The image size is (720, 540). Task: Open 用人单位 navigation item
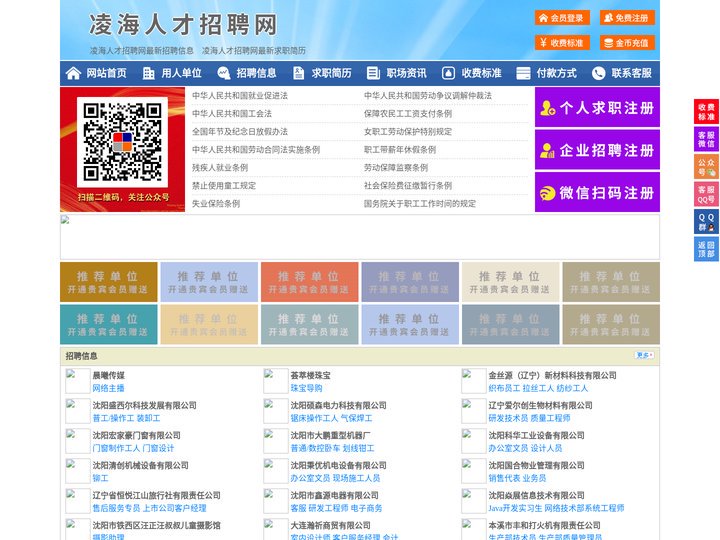point(181,73)
